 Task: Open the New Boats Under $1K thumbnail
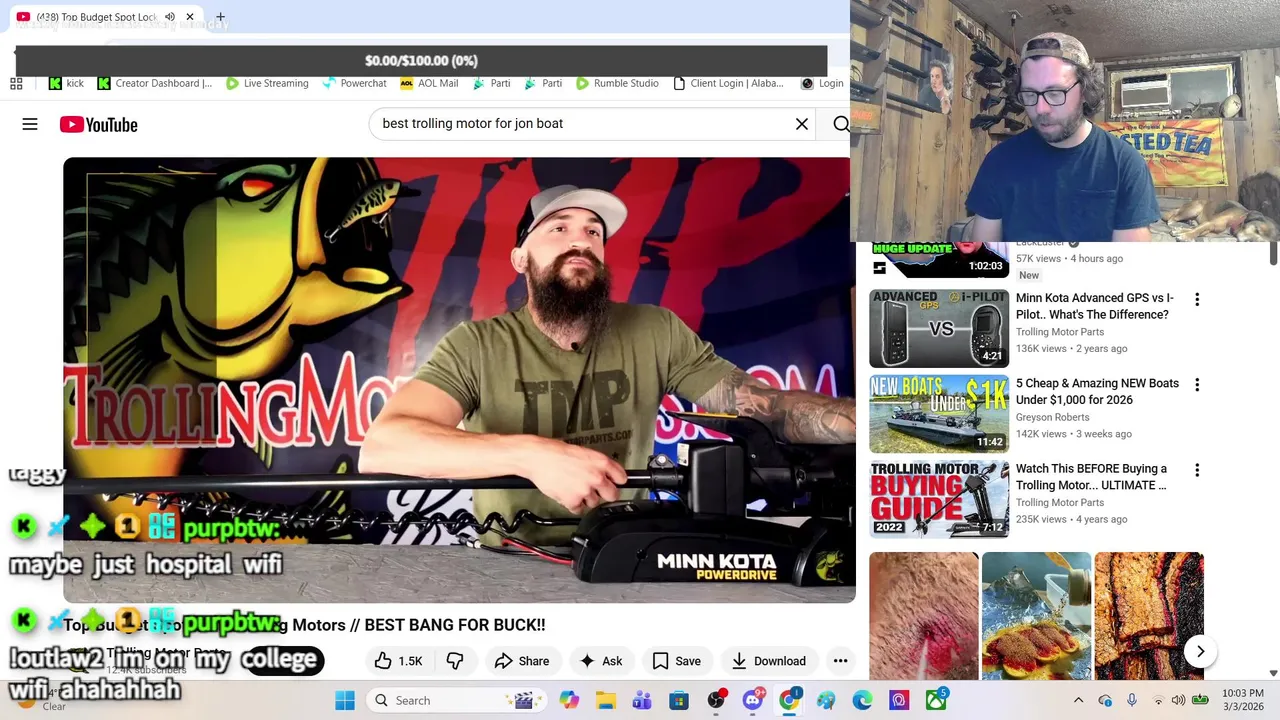[939, 413]
